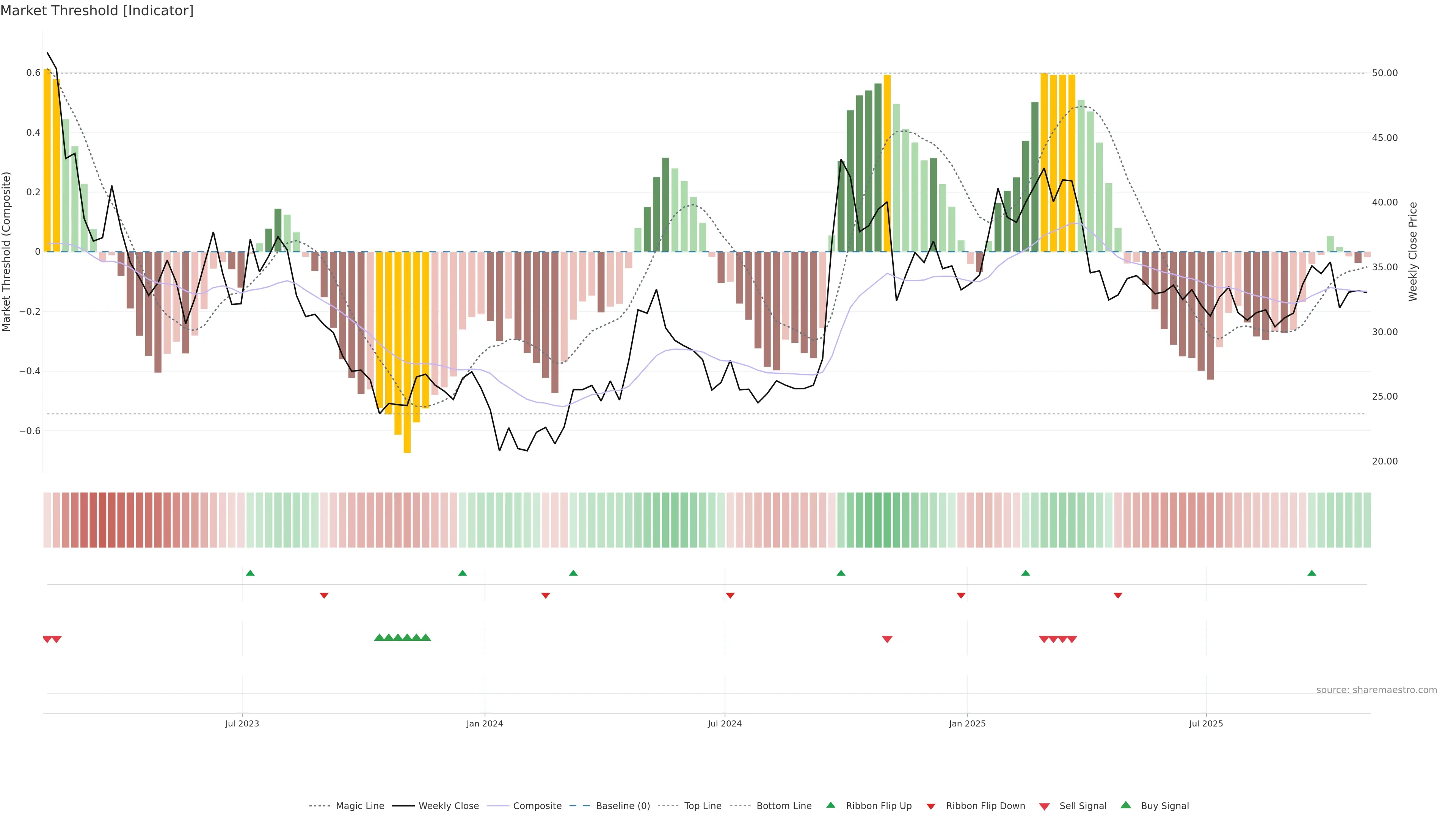Click the Sell Signal legend triangle icon
The height and width of the screenshot is (819, 1456).
click(1044, 806)
